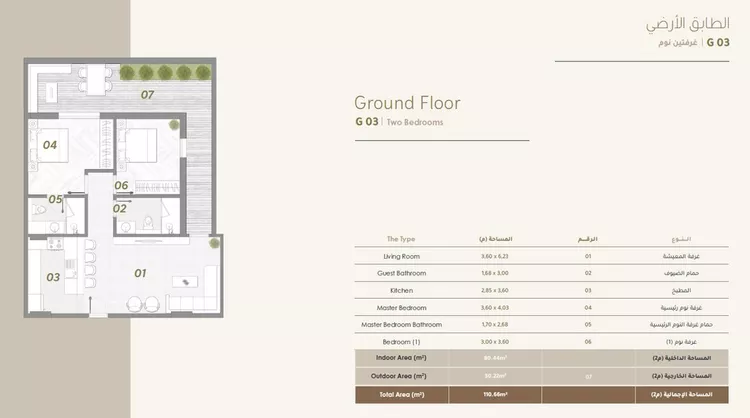Click the Arabic cell "غرفة نوم رئيسية"
Screen dimensions: 750x418
pos(681,308)
